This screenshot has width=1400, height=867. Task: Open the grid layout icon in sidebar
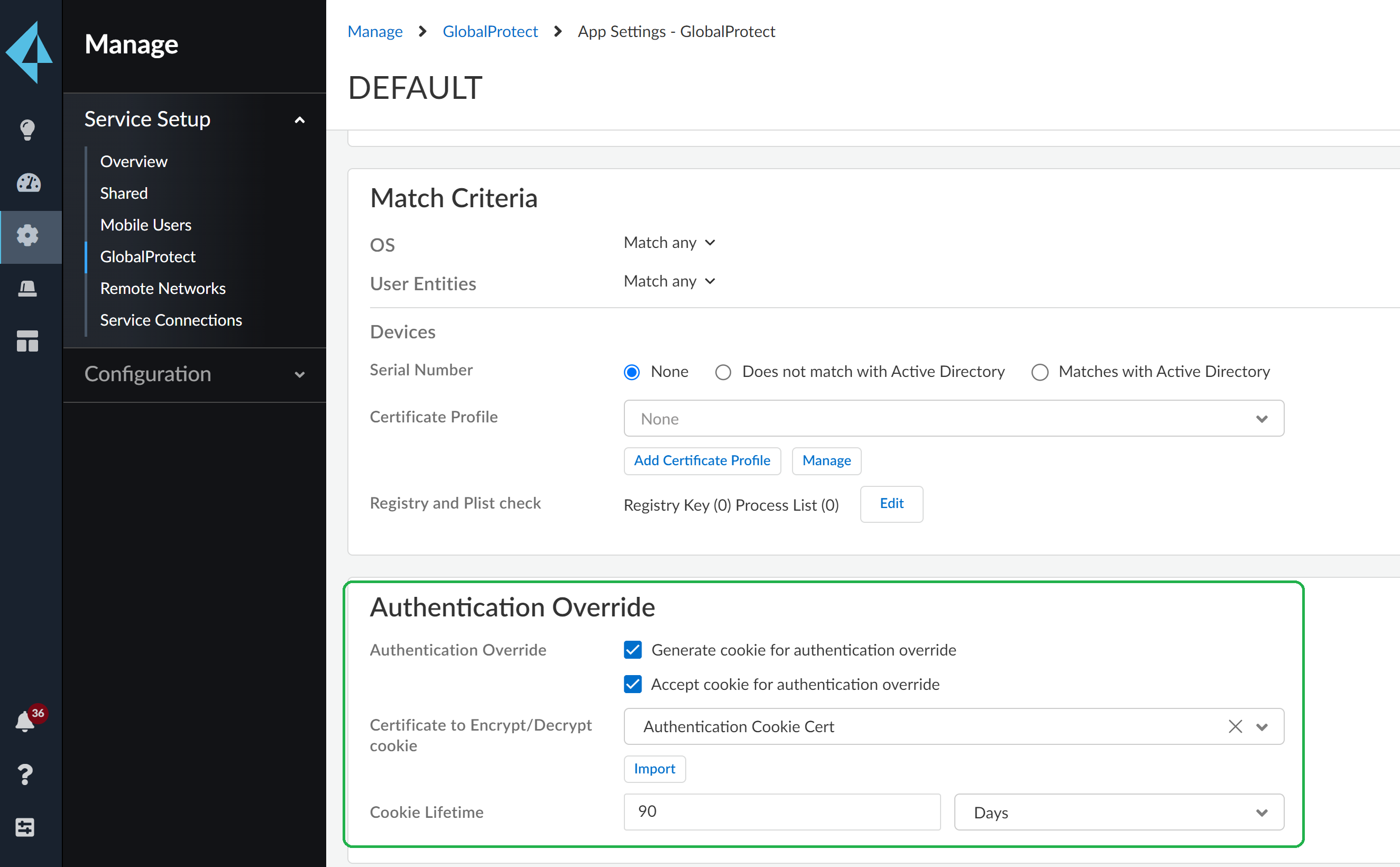27,342
